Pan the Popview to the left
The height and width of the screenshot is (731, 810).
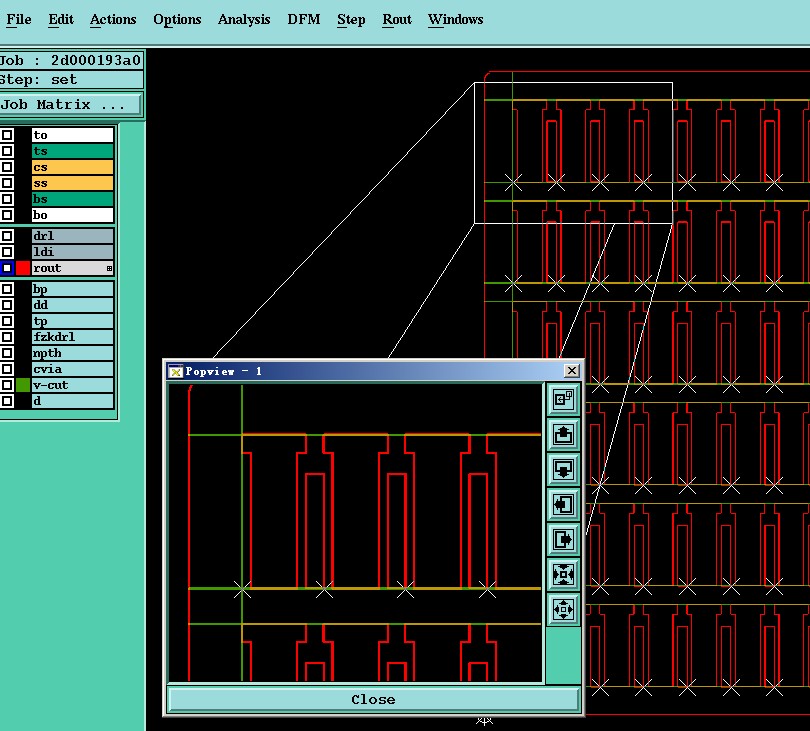[x=563, y=504]
